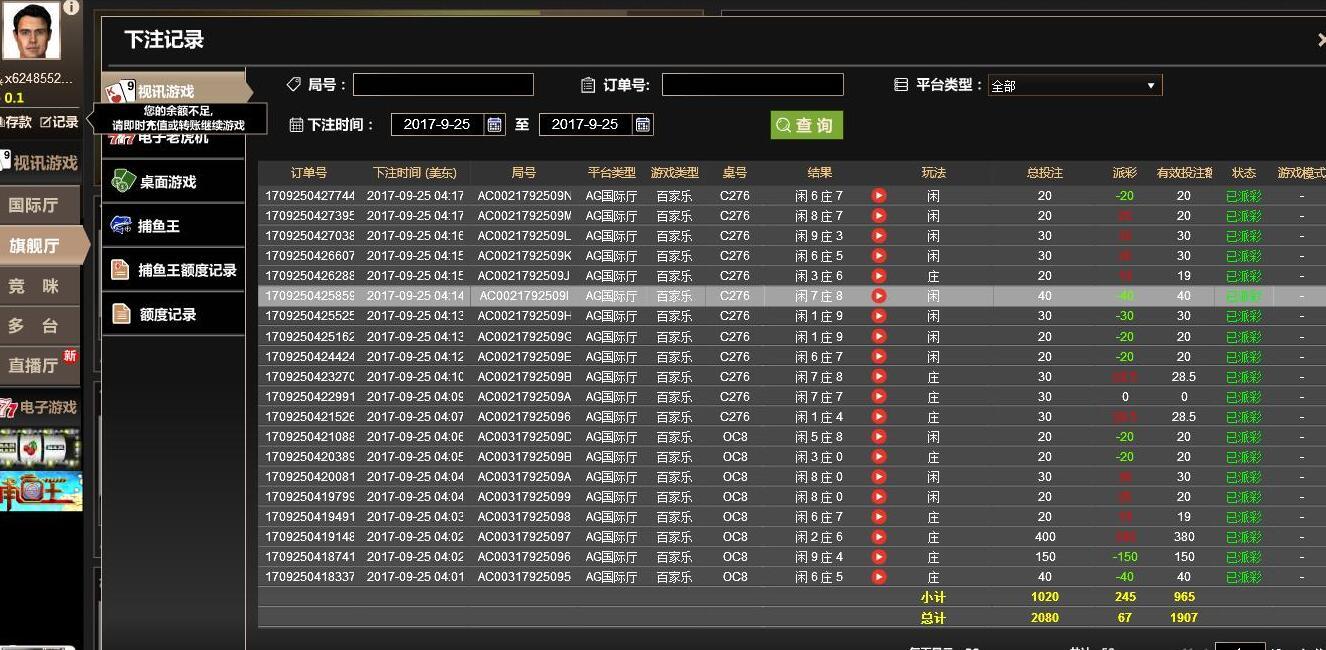Viewport: 1326px width, 650px height.
Task: Open calendar picker for the end date
Action: pos(643,124)
